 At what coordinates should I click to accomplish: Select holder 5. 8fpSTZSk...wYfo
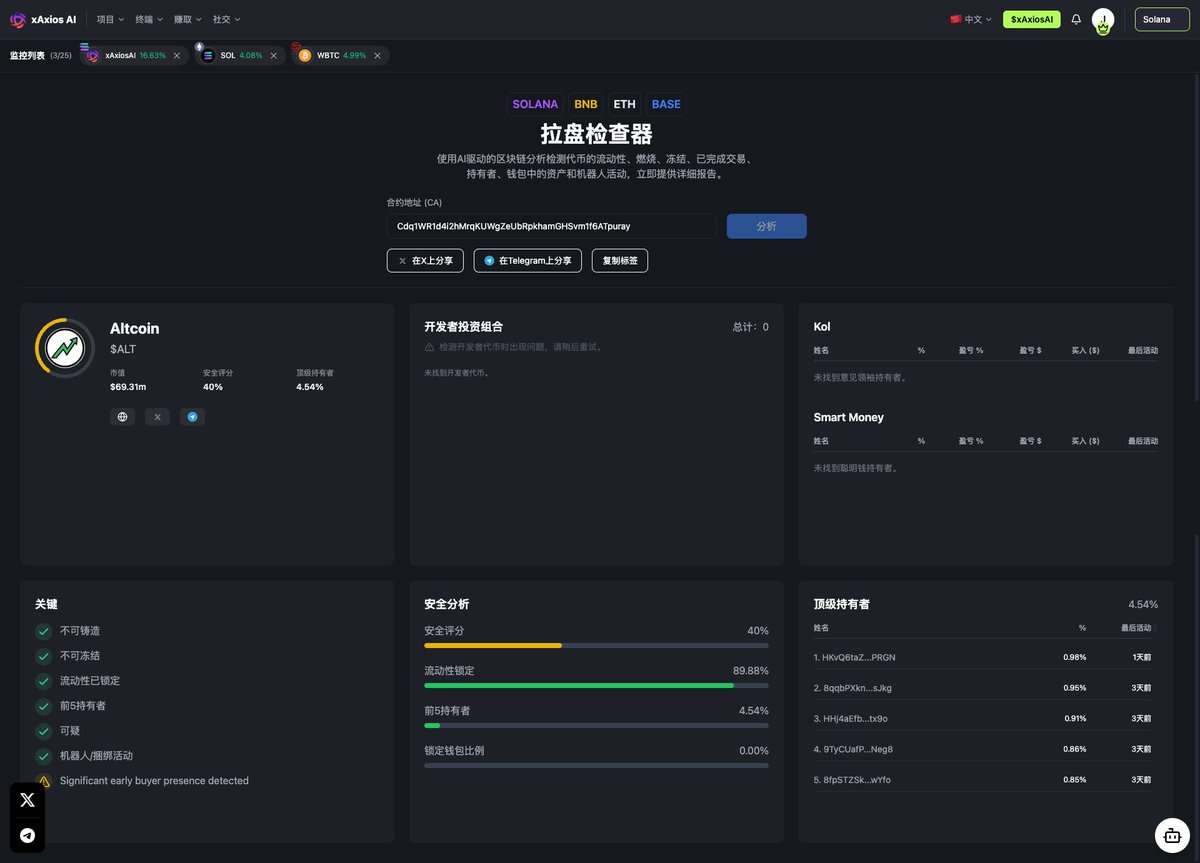click(853, 780)
